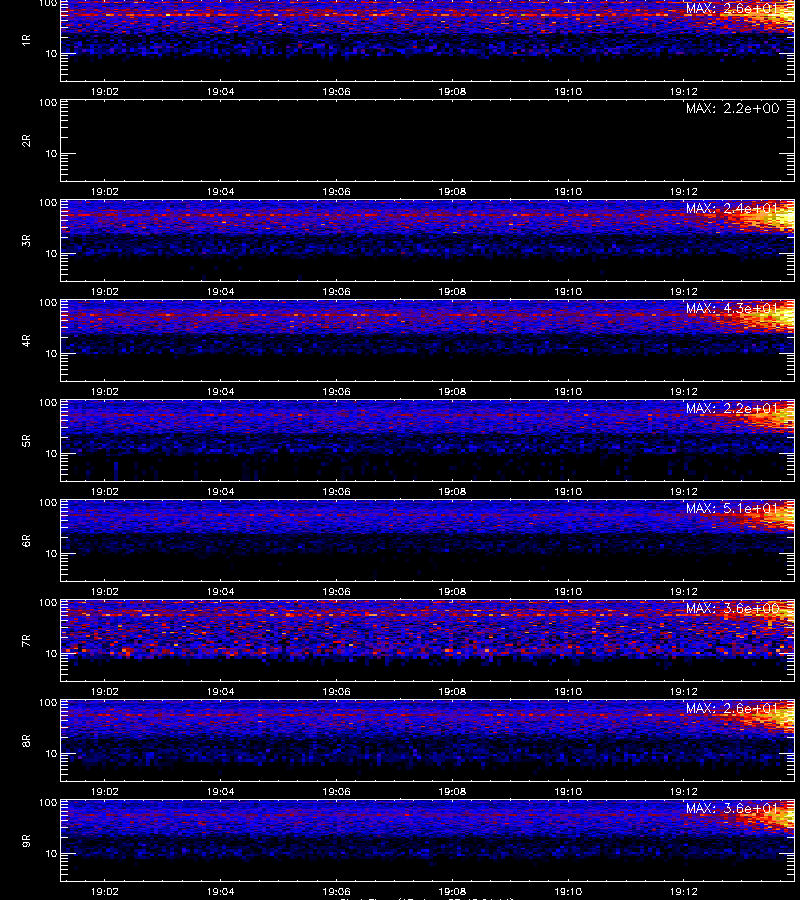The height and width of the screenshot is (900, 800).
Task: Select 'MAX: 2.2e+00' text in 2R panel
Action: point(732,108)
